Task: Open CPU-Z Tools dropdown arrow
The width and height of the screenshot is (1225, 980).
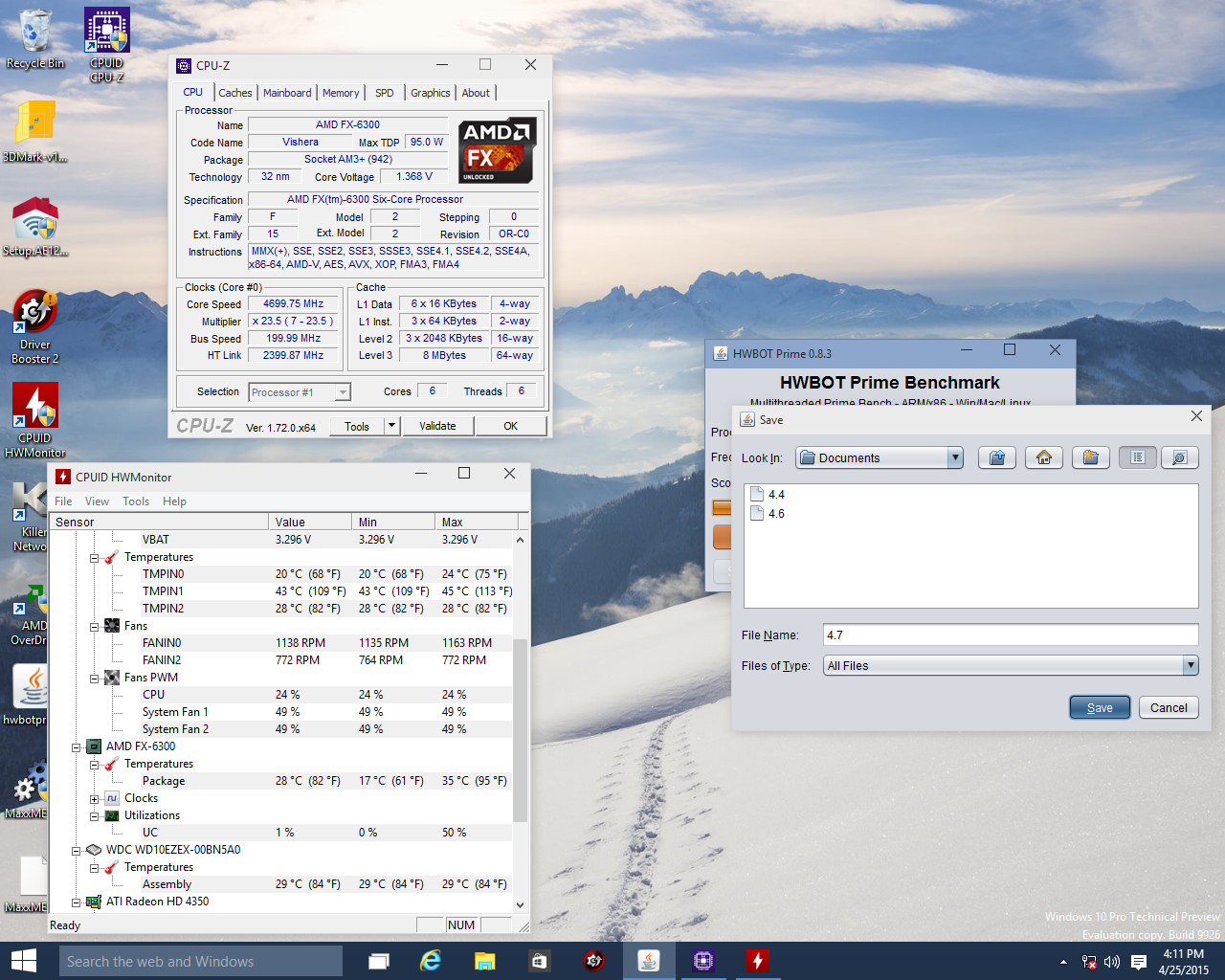Action: (x=391, y=426)
